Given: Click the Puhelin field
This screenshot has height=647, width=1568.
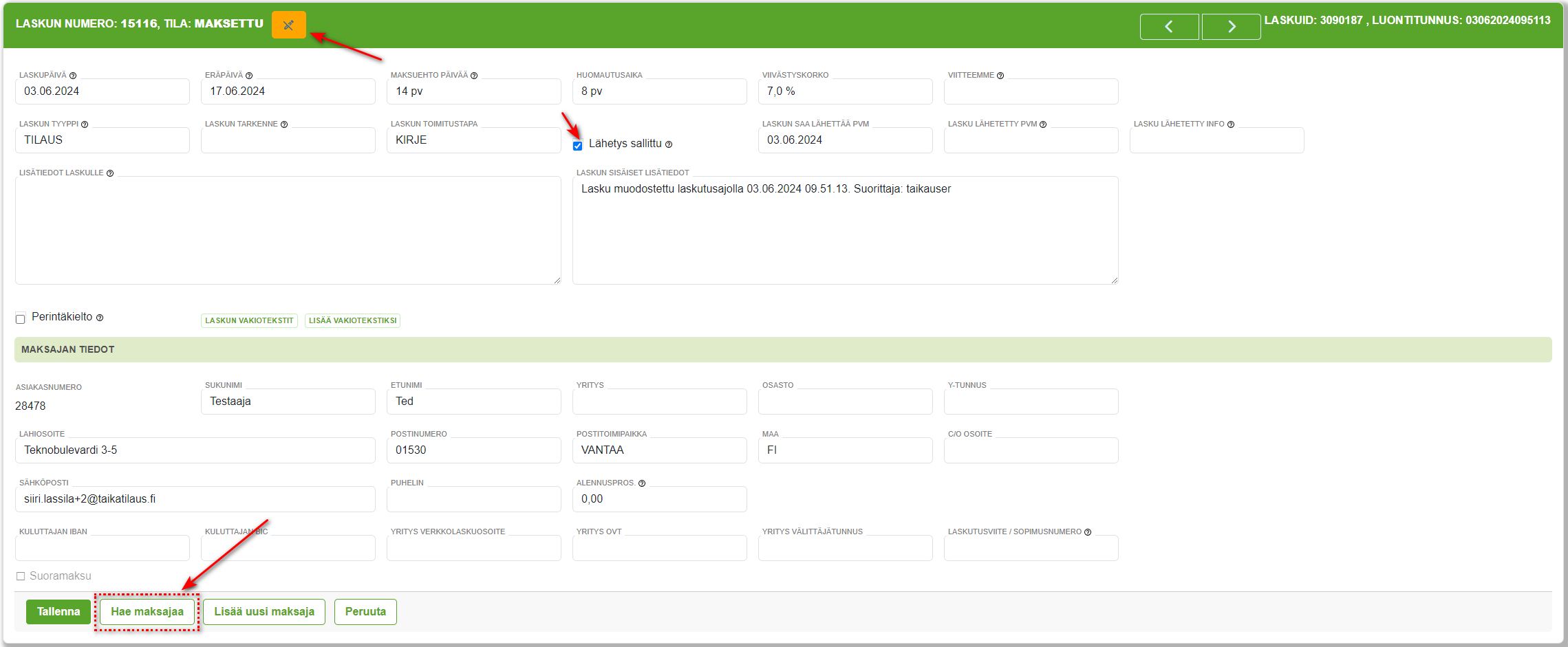Looking at the screenshot, I should tap(474, 499).
